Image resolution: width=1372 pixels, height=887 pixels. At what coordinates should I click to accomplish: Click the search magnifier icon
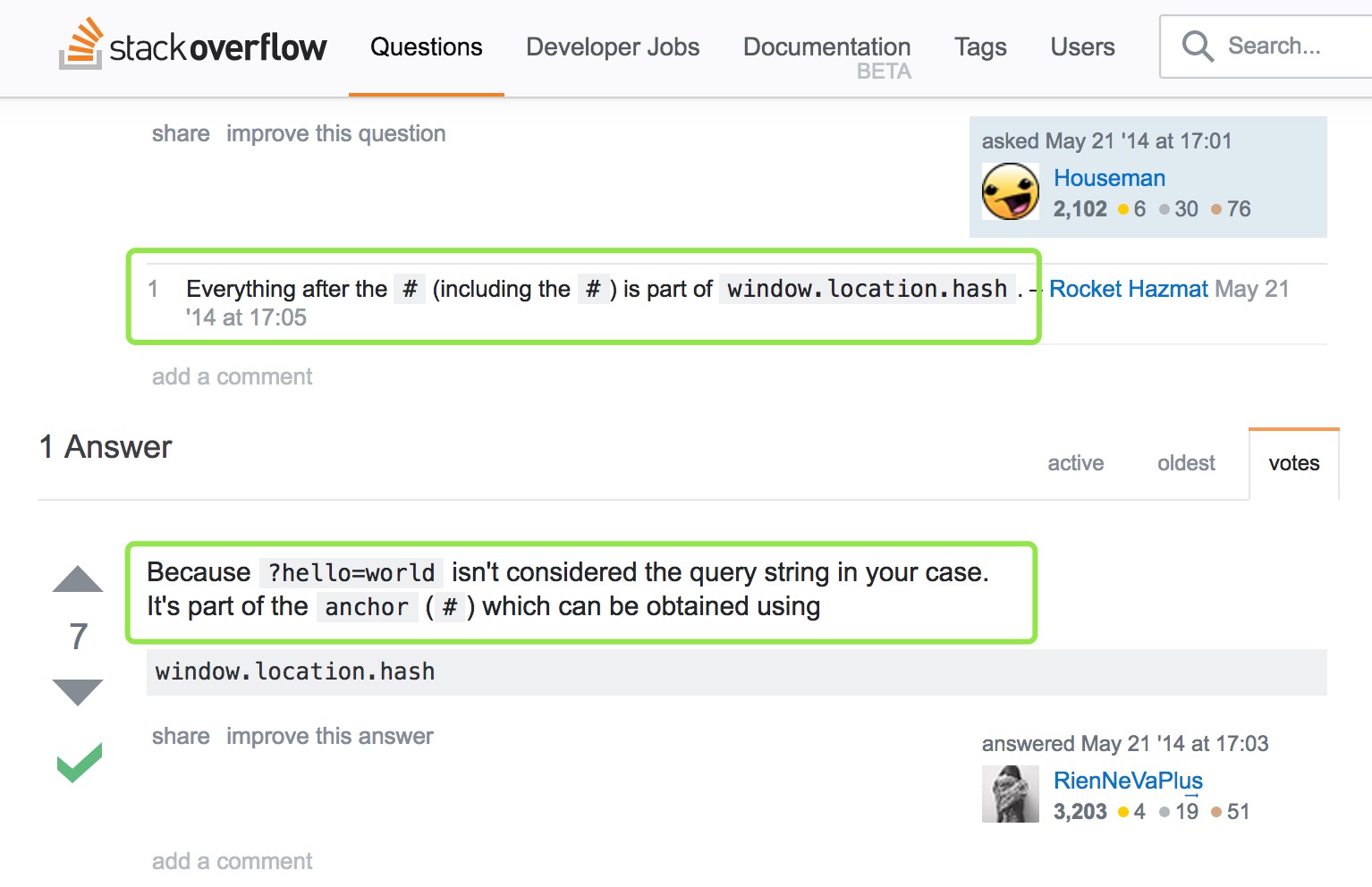[1197, 46]
